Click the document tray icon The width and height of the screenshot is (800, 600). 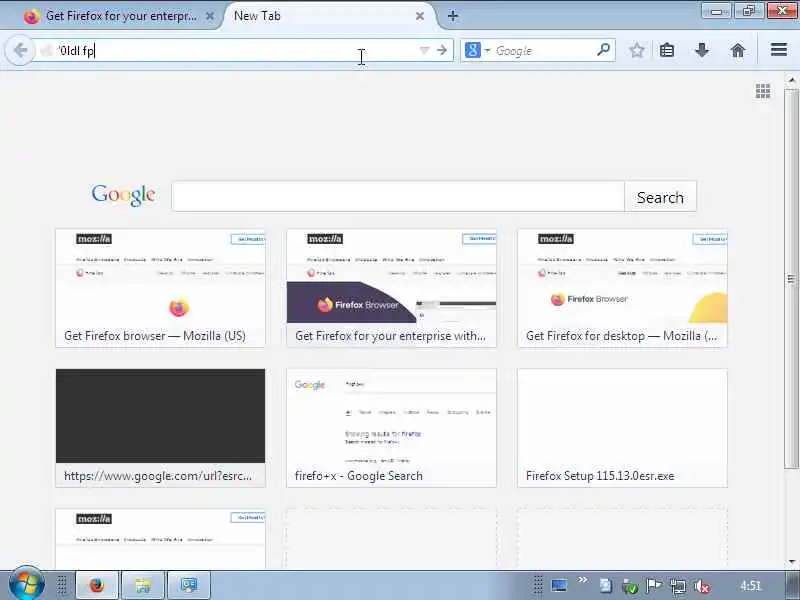click(606, 586)
